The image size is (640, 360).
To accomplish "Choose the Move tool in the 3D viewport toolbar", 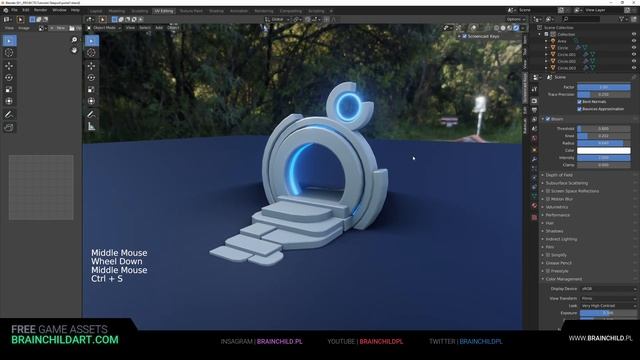I will (91, 66).
